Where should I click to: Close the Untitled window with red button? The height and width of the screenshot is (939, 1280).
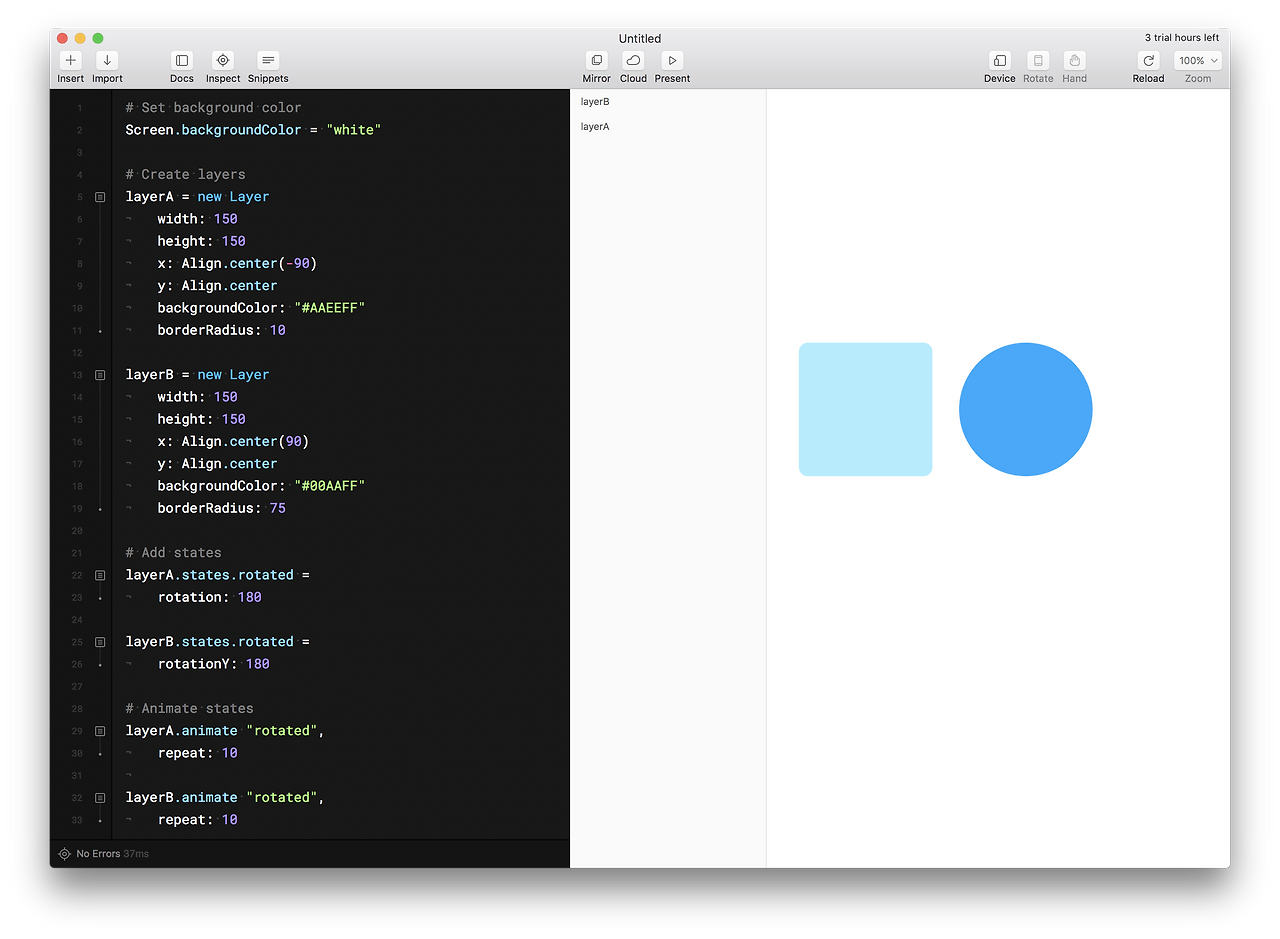pos(62,38)
